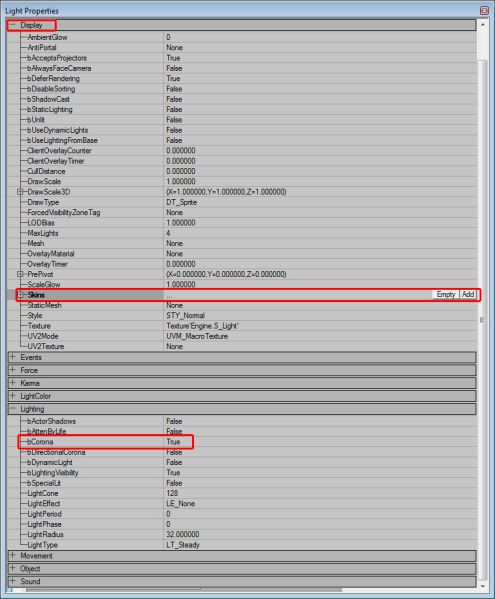The image size is (495, 599).
Task: Expand the LightColor category
Action: click(13, 396)
